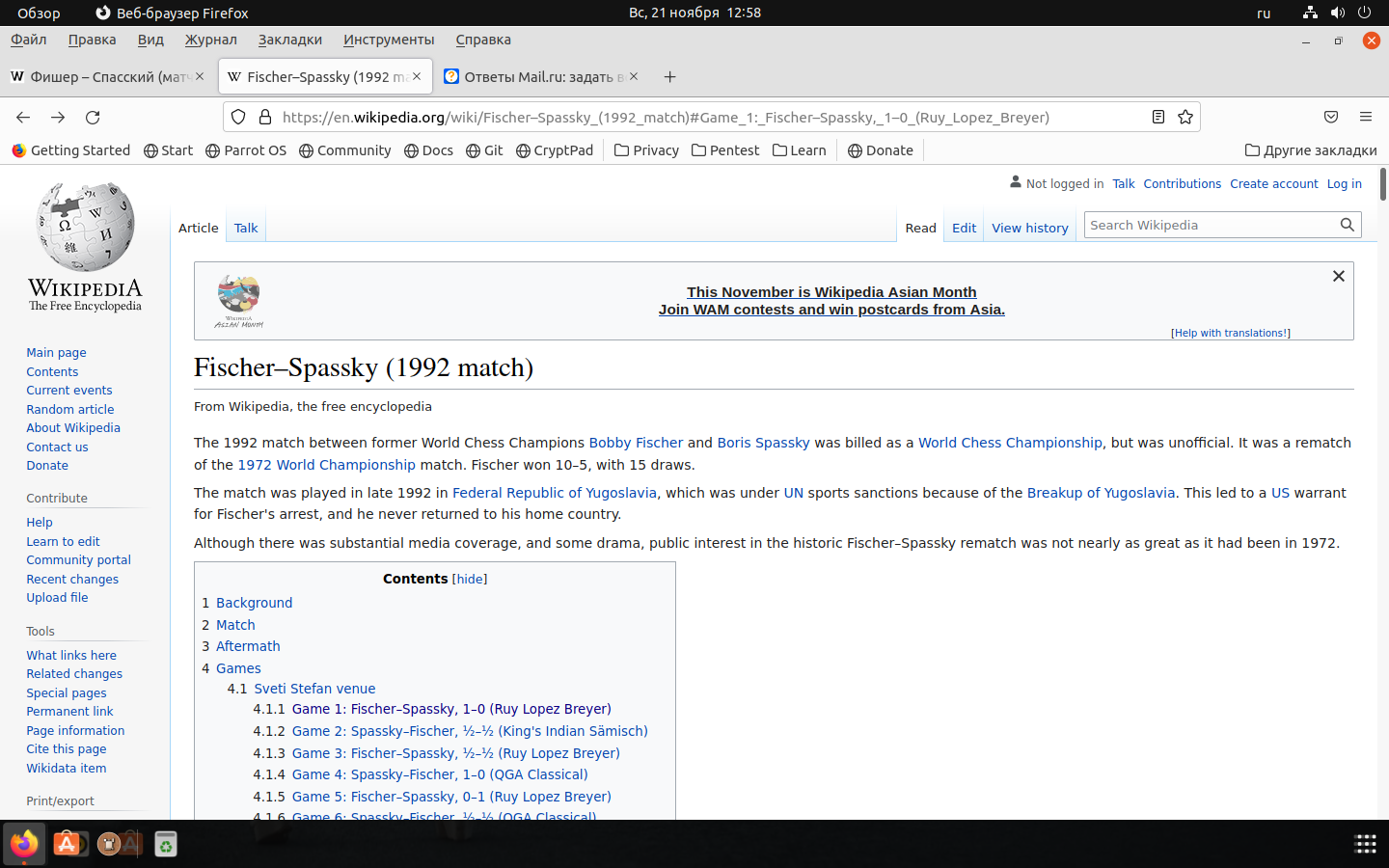Open Firefox from the dock
This screenshot has height=868, width=1389.
24,844
